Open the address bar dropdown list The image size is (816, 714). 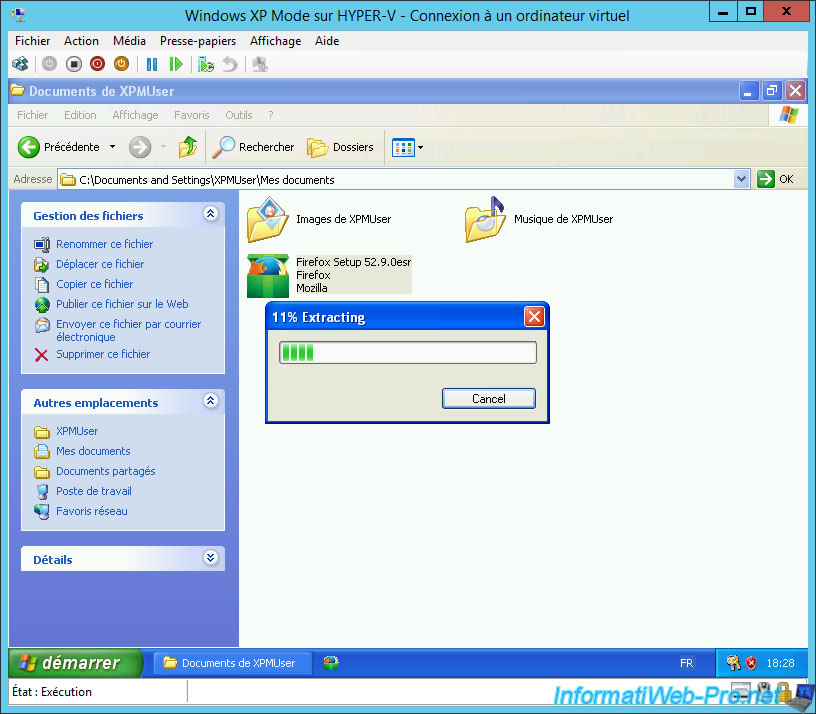click(x=741, y=179)
